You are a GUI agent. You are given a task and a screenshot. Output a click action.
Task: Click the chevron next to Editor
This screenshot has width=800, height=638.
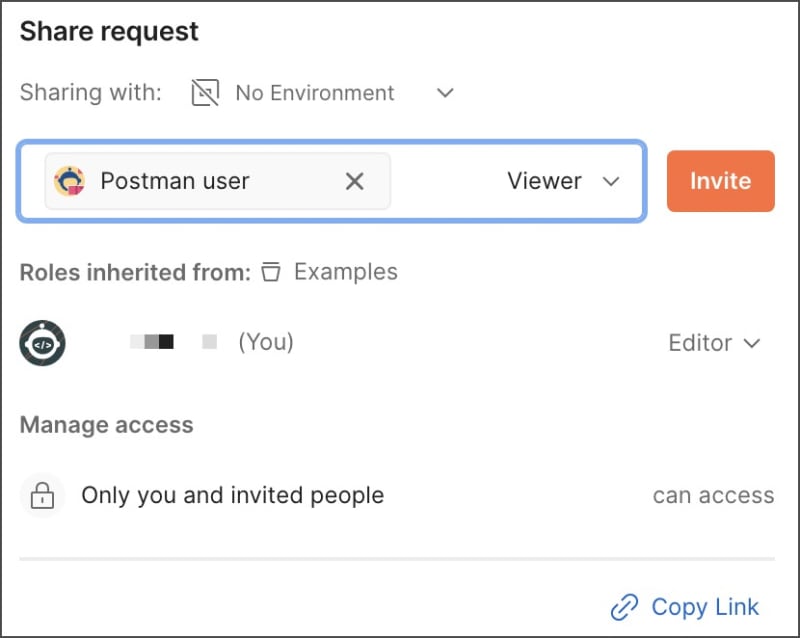(x=752, y=343)
